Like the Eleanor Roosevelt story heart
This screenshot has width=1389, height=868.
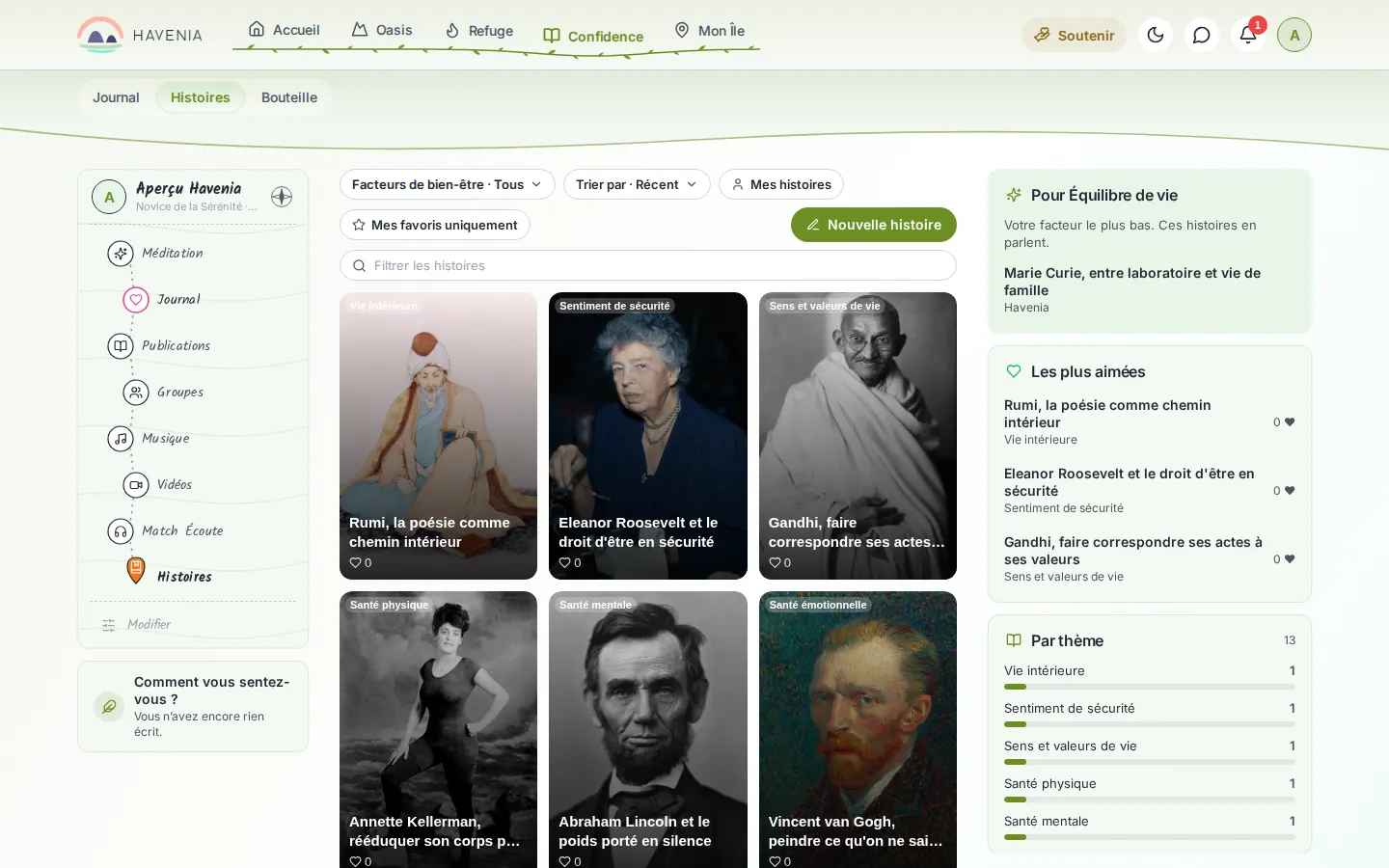pyautogui.click(x=564, y=562)
